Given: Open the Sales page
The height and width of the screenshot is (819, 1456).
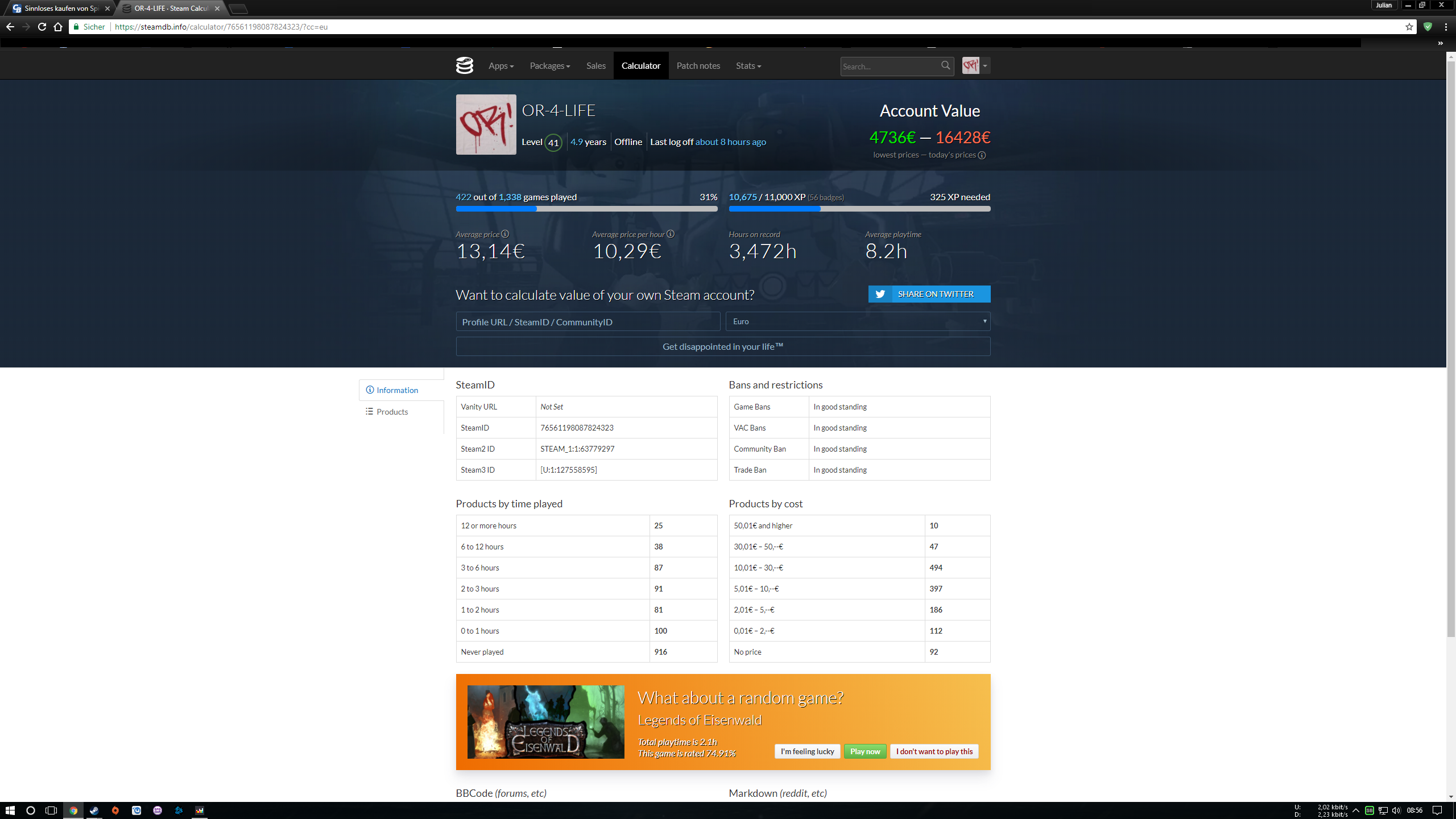Looking at the screenshot, I should [x=595, y=66].
